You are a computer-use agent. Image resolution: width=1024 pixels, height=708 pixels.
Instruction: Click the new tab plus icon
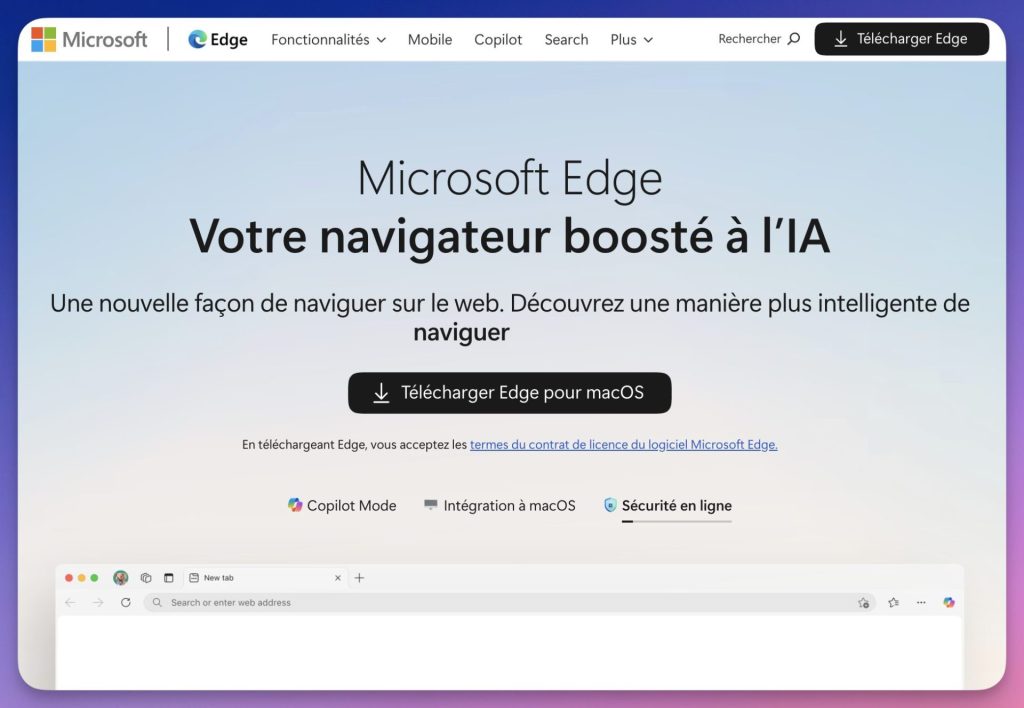tap(360, 578)
